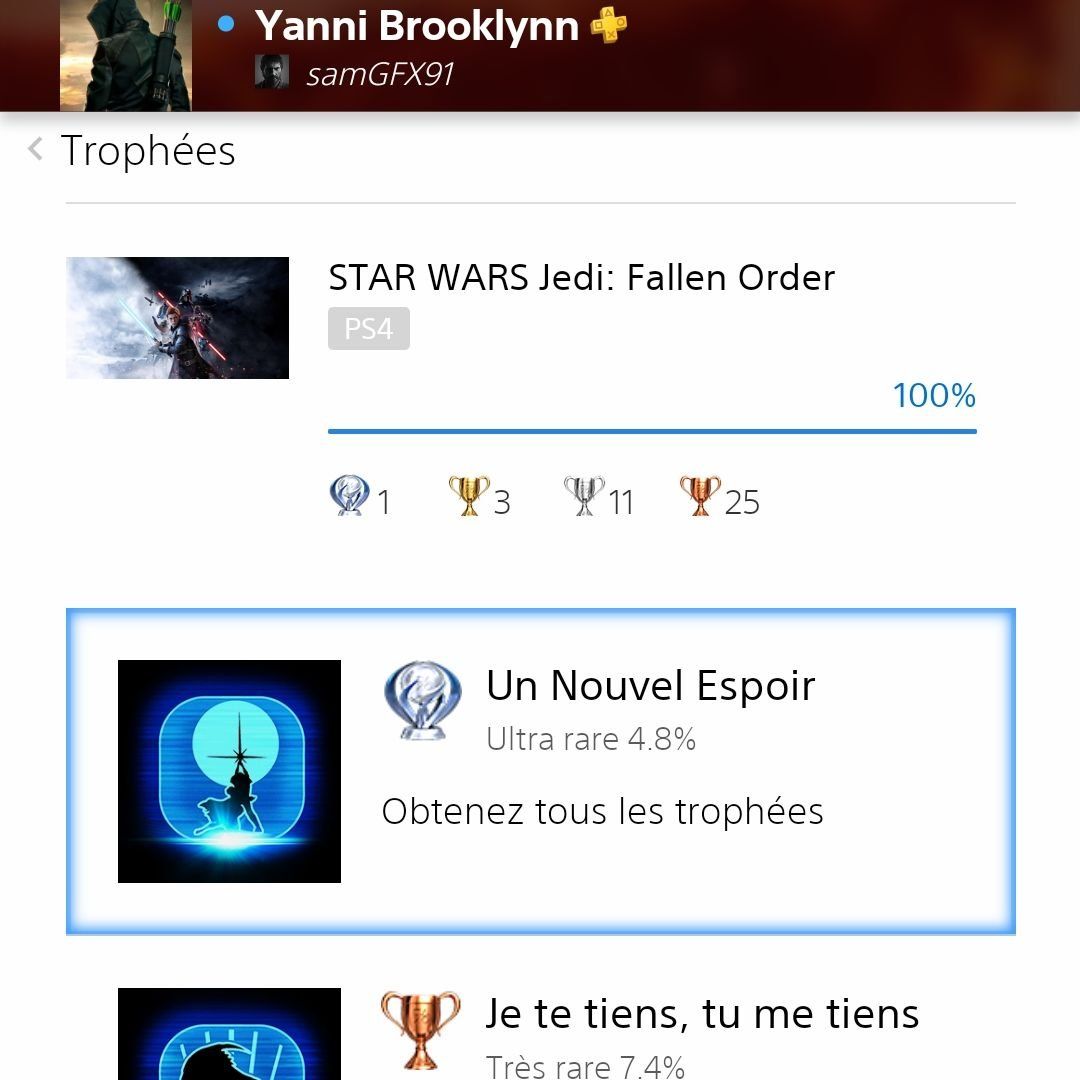Click platinum trophy icon beside Un Nouvel Espoir
This screenshot has height=1080, width=1080.
(x=422, y=701)
